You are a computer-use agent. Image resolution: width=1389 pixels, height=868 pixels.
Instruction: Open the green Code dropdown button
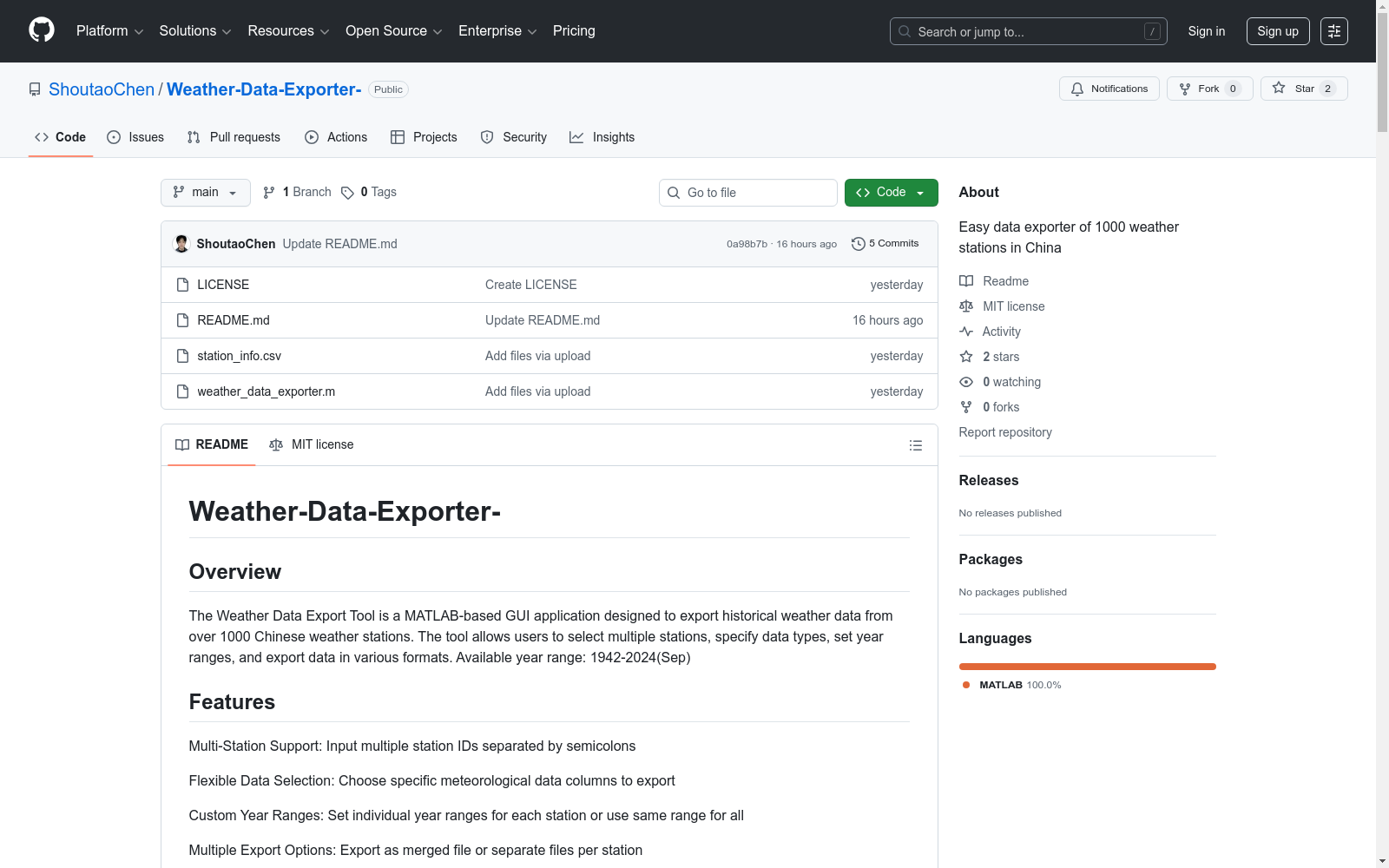coord(891,193)
